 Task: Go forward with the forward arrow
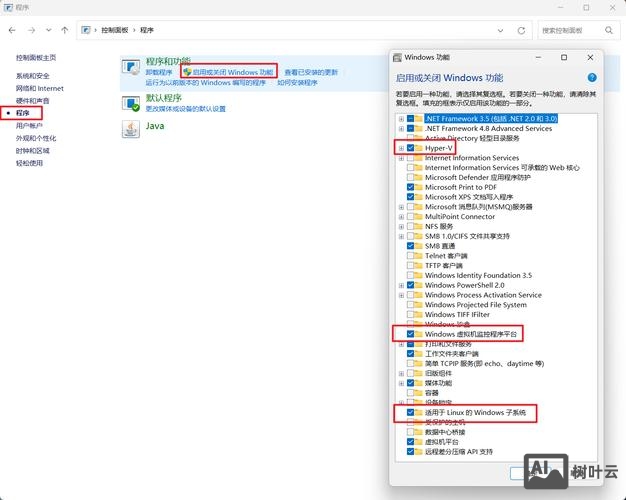coord(31,30)
